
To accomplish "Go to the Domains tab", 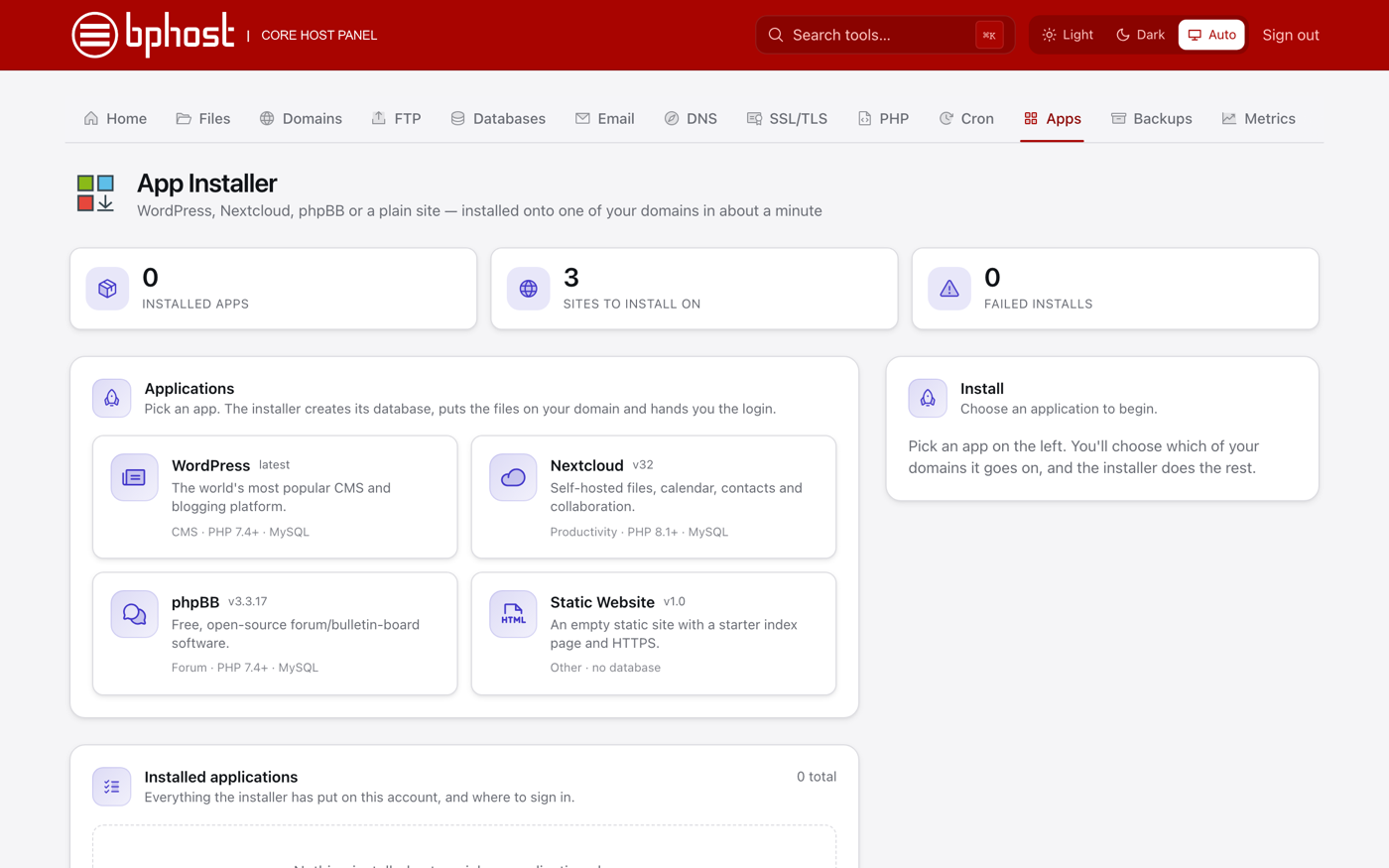I will [x=301, y=118].
